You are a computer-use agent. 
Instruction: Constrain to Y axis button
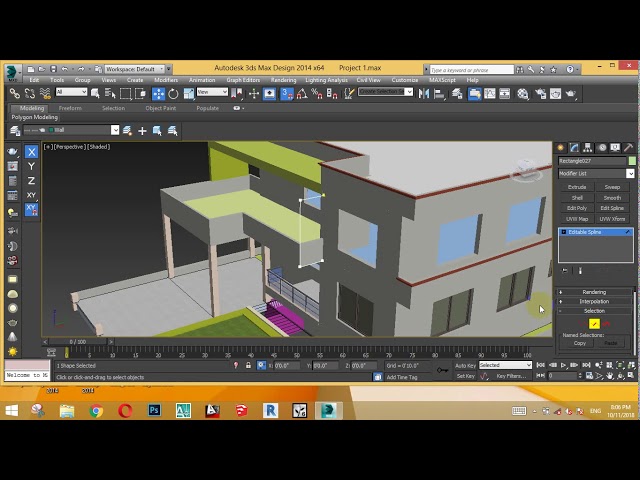tap(31, 166)
